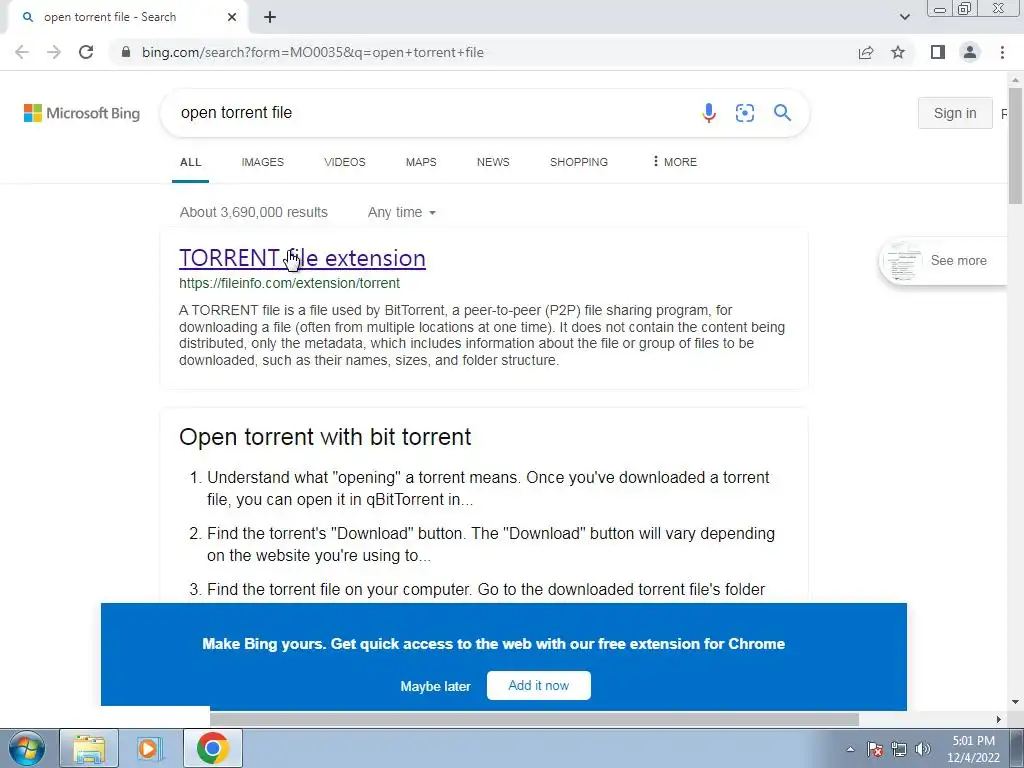Dismiss banner with Maybe later
The width and height of the screenshot is (1024, 768).
pyautogui.click(x=436, y=686)
